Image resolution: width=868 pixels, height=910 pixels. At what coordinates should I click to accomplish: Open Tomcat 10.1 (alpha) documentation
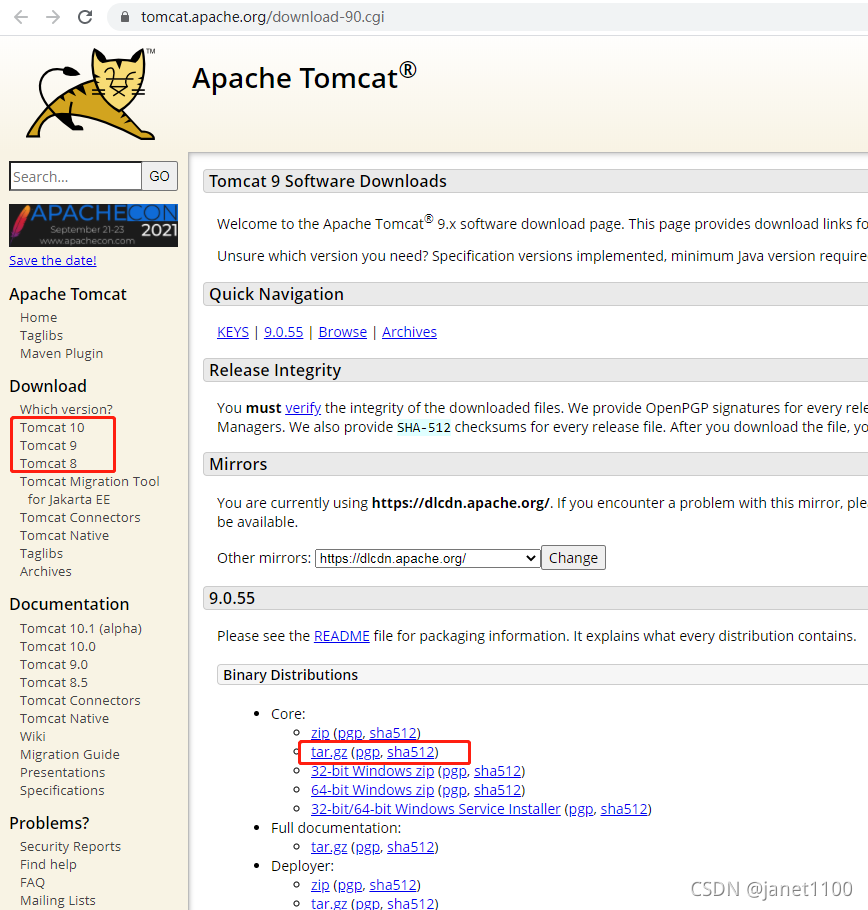coord(81,629)
